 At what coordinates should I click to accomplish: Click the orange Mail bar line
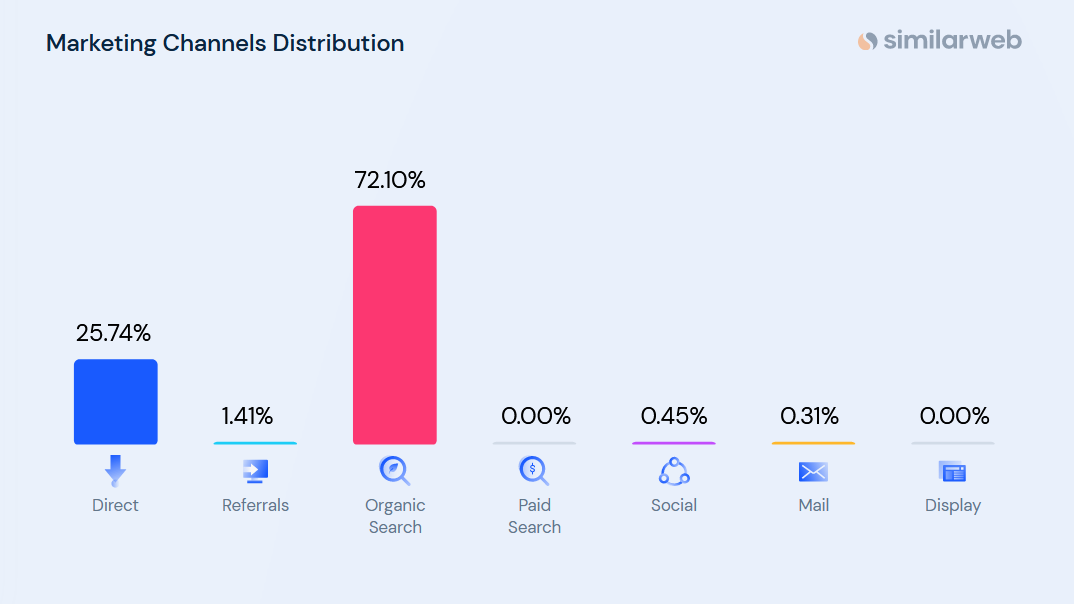(x=813, y=443)
